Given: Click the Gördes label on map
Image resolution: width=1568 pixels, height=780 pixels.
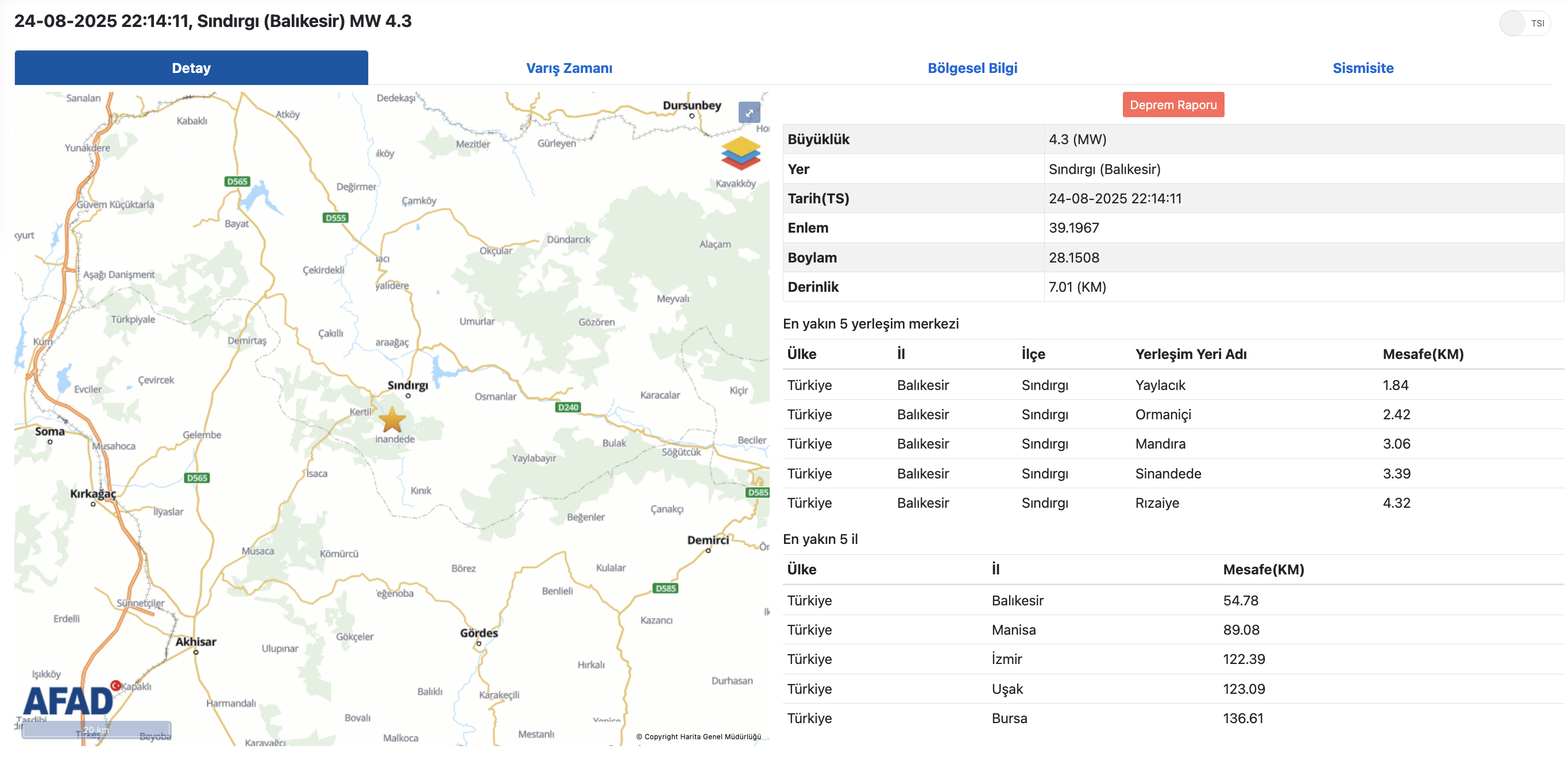Looking at the screenshot, I should tap(479, 634).
